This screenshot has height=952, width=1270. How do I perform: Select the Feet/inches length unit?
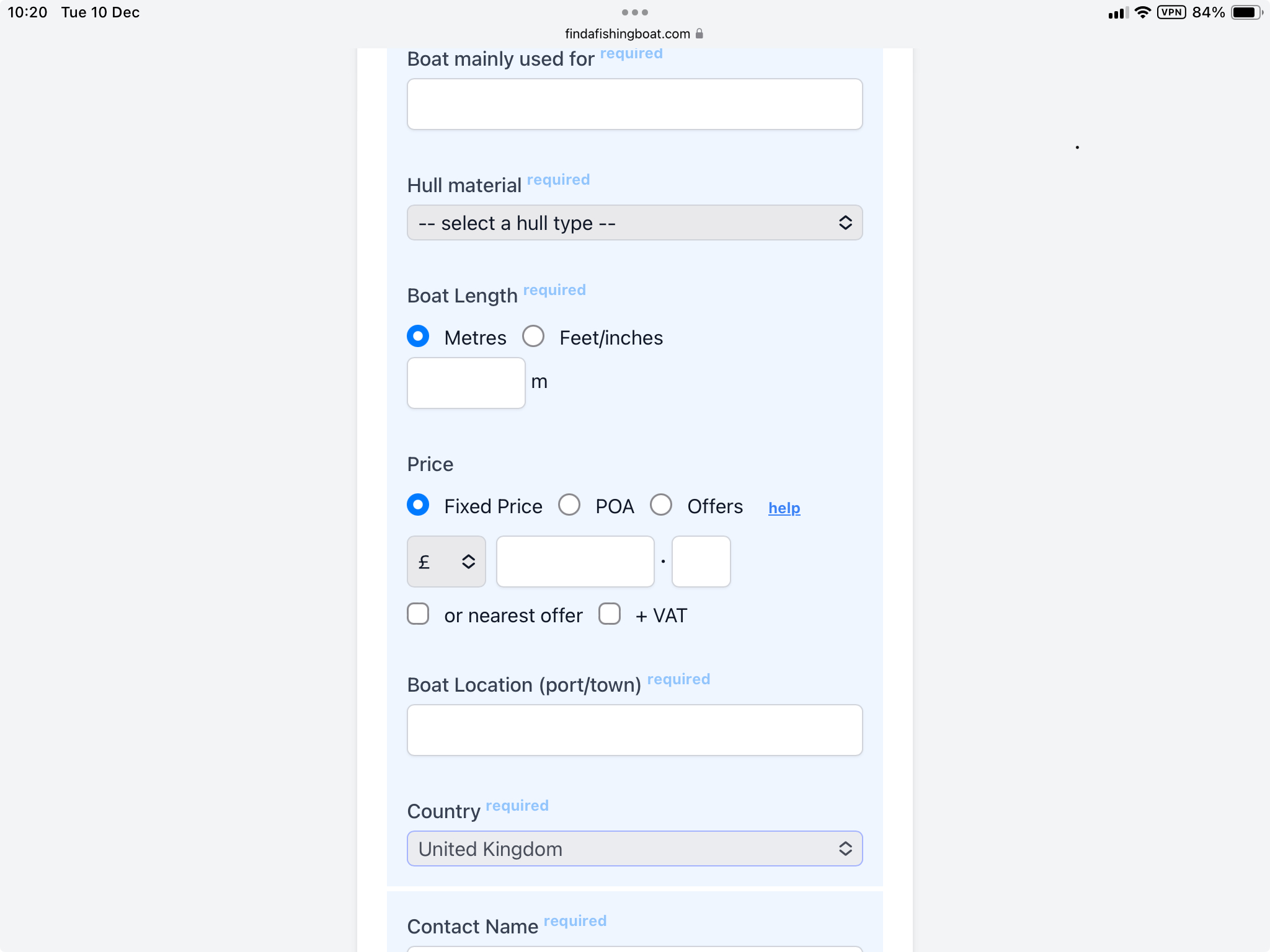(533, 337)
